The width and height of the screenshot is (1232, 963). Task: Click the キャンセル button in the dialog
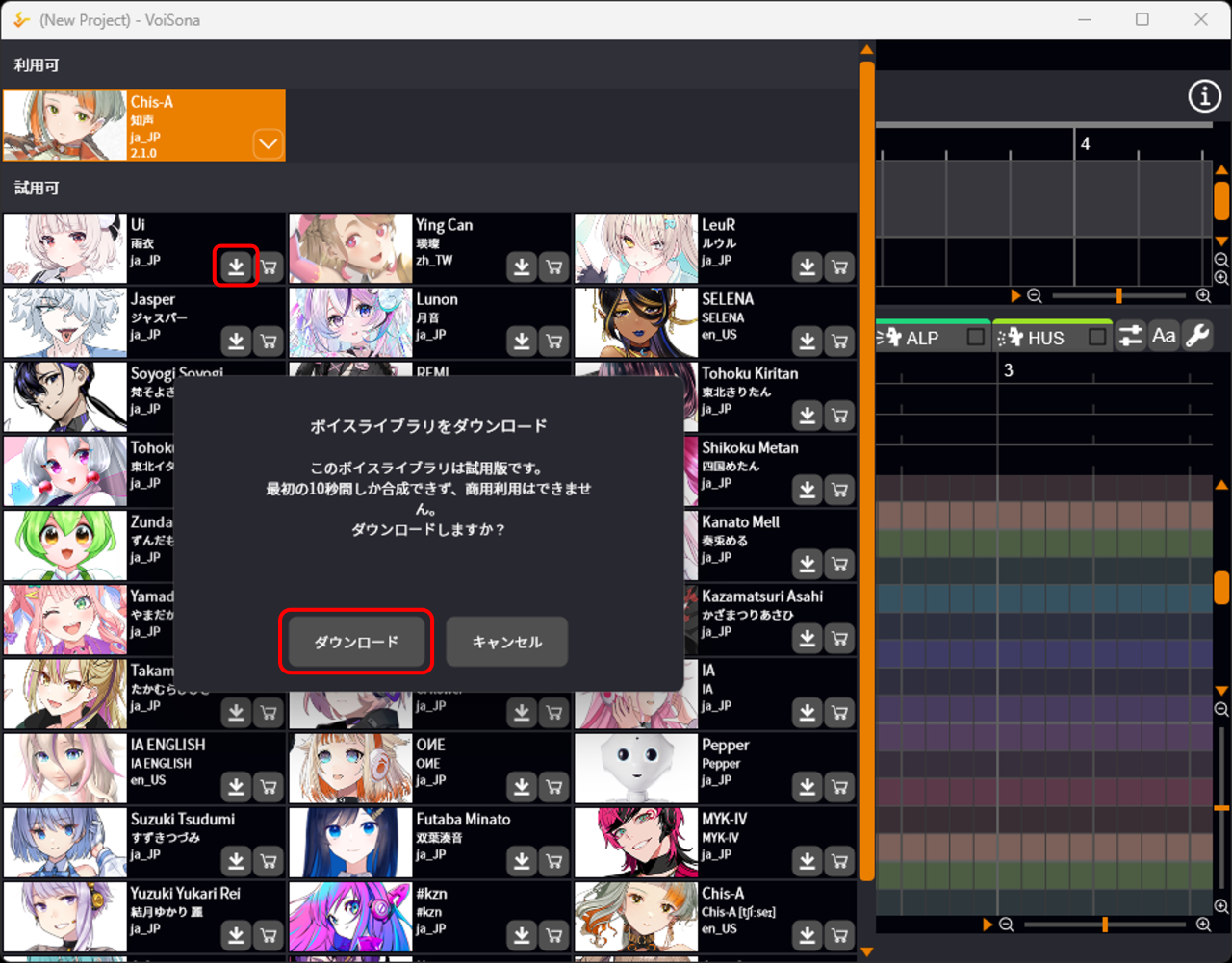[x=507, y=642]
